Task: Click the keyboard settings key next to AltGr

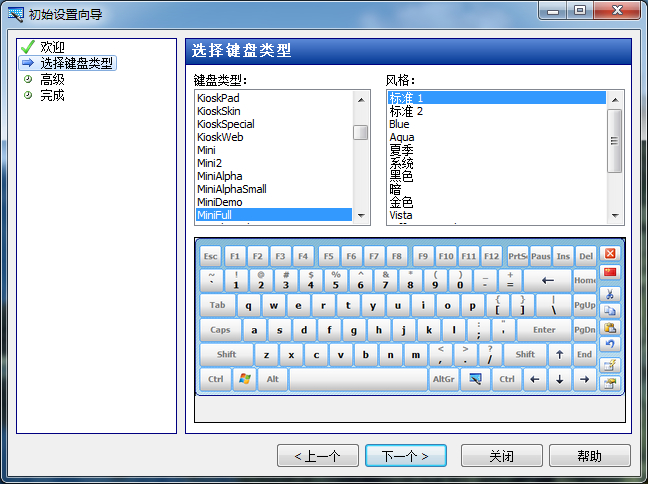Action: pyautogui.click(x=475, y=379)
